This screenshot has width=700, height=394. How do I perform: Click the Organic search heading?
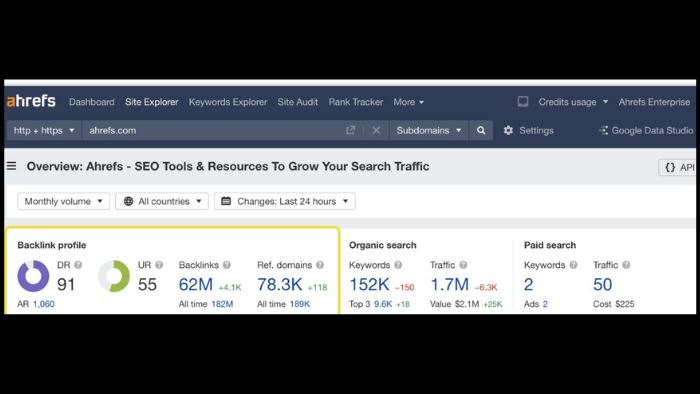[x=383, y=245]
